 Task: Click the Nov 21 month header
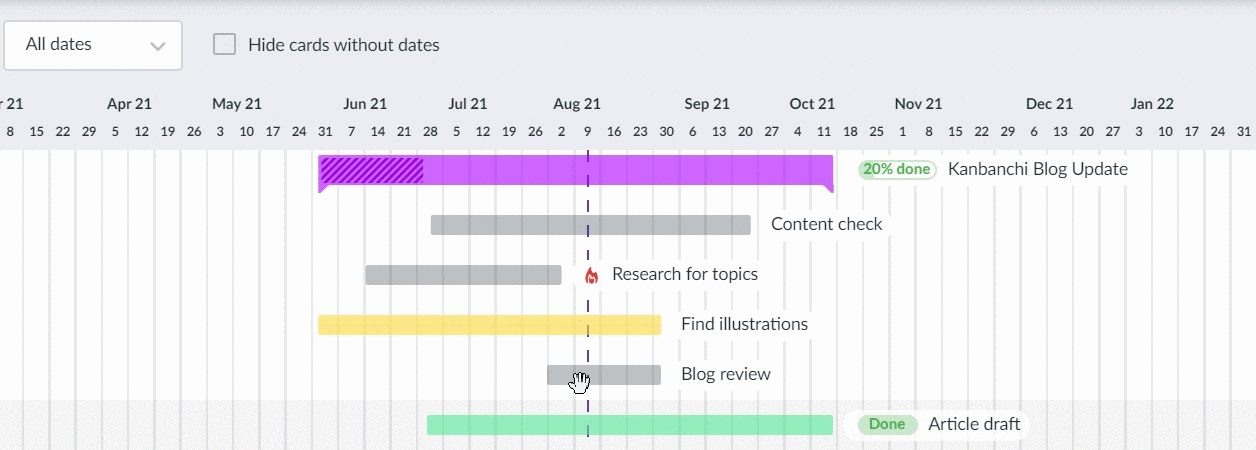(919, 104)
